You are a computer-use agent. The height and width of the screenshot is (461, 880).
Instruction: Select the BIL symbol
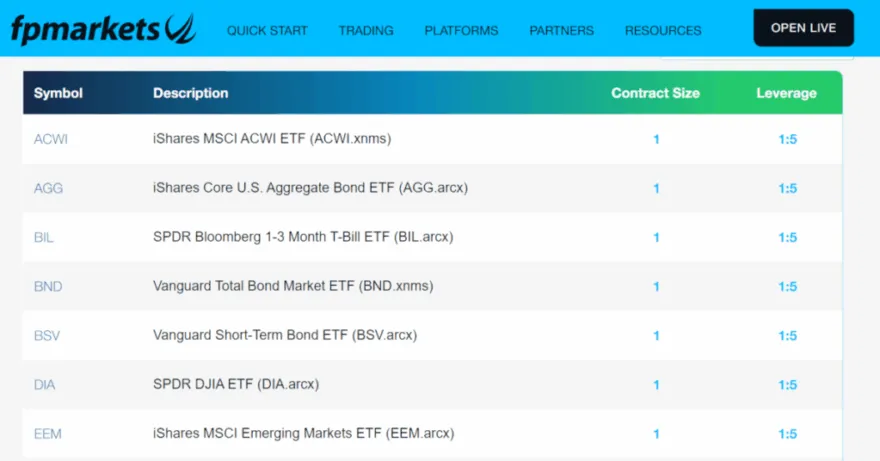[x=44, y=238]
